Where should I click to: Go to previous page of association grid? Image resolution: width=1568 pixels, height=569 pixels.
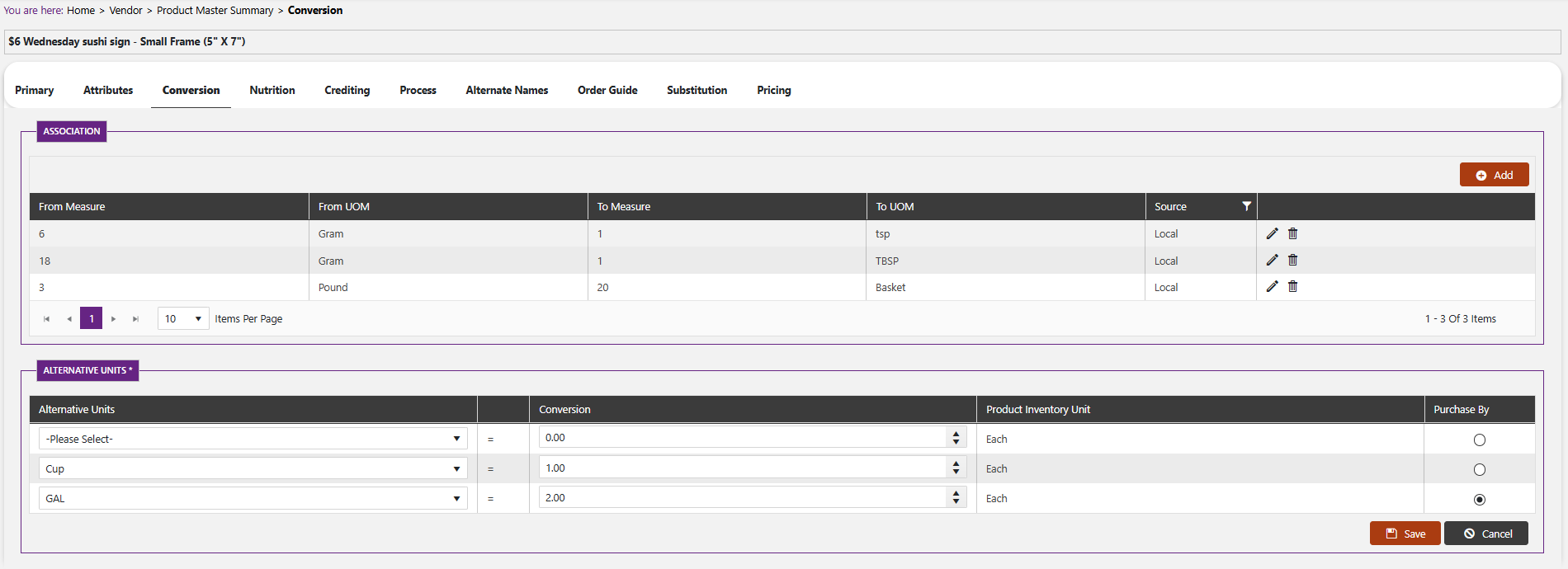(x=69, y=319)
